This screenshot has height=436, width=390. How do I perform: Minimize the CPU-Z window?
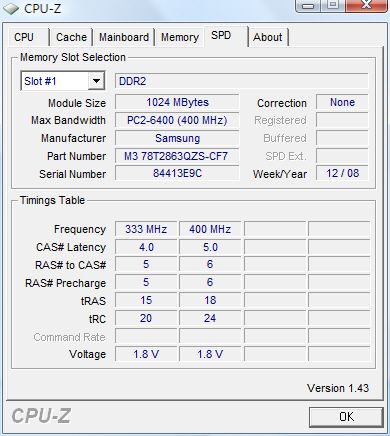308,5
